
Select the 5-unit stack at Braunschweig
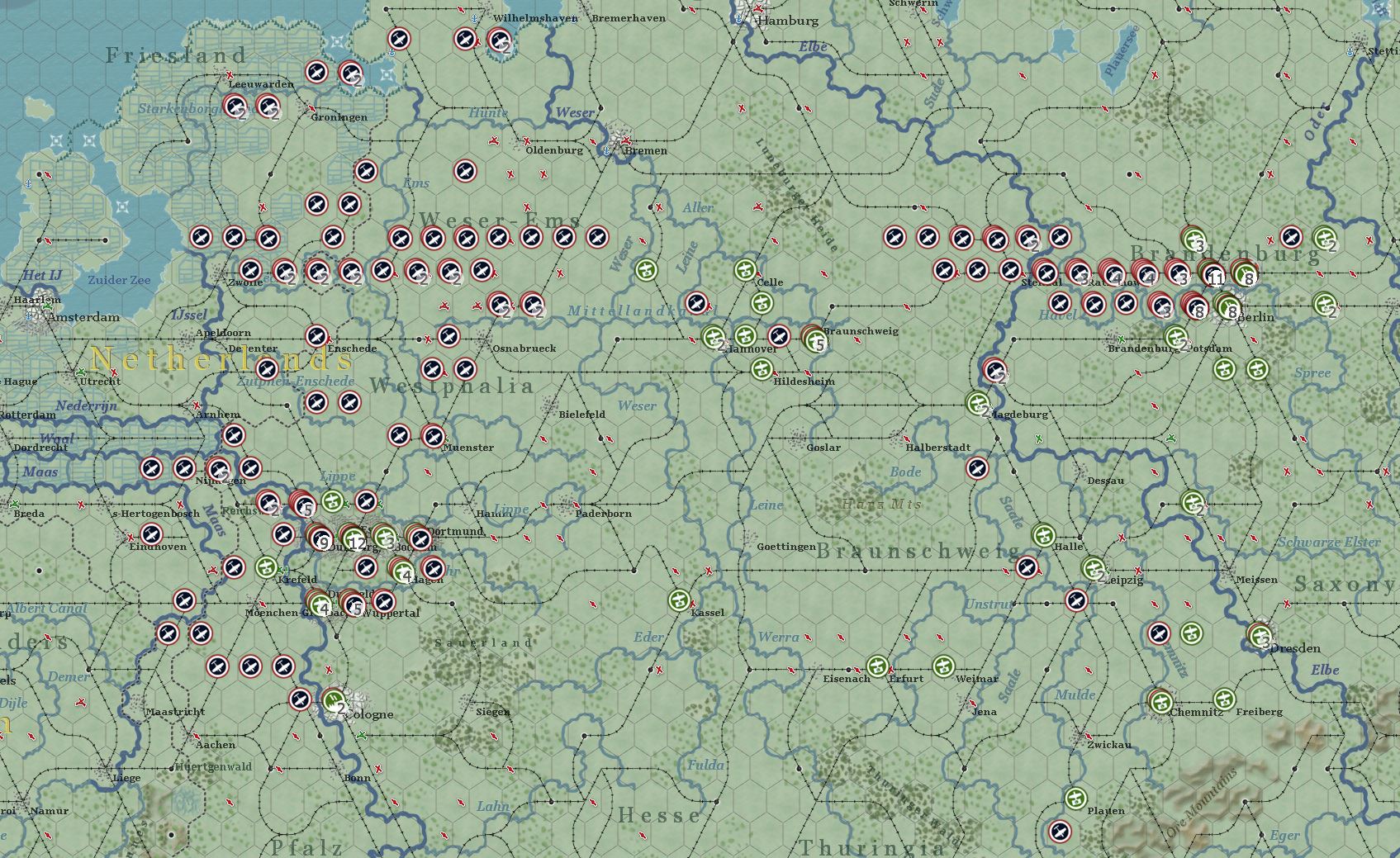point(814,337)
